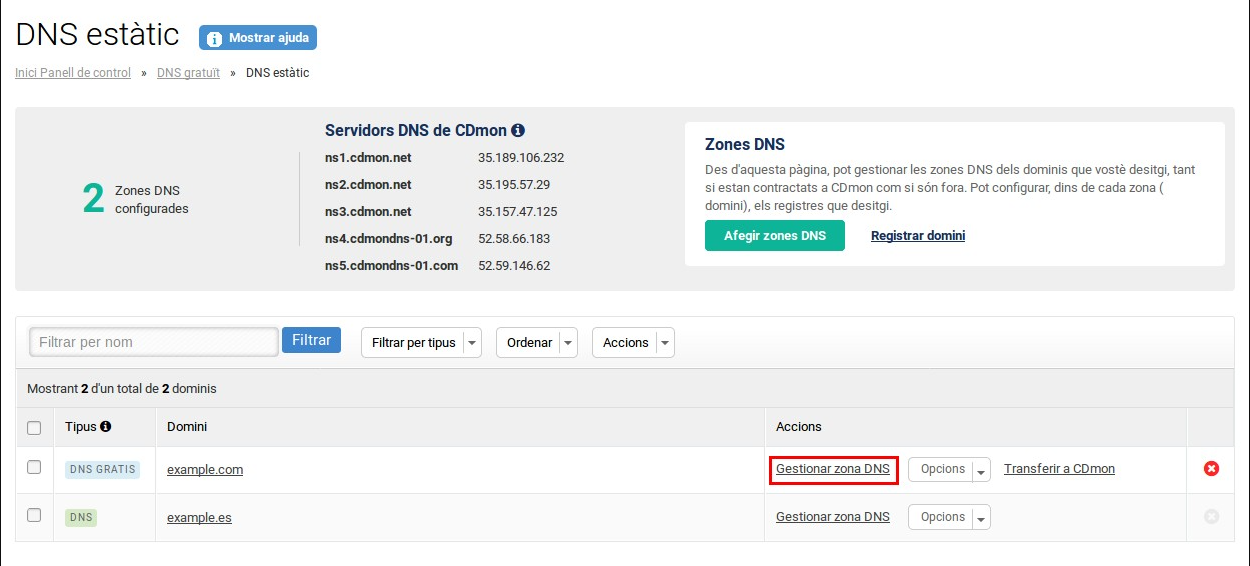Select ns2.cdmon.net server name
The width and height of the screenshot is (1250, 566).
(368, 185)
